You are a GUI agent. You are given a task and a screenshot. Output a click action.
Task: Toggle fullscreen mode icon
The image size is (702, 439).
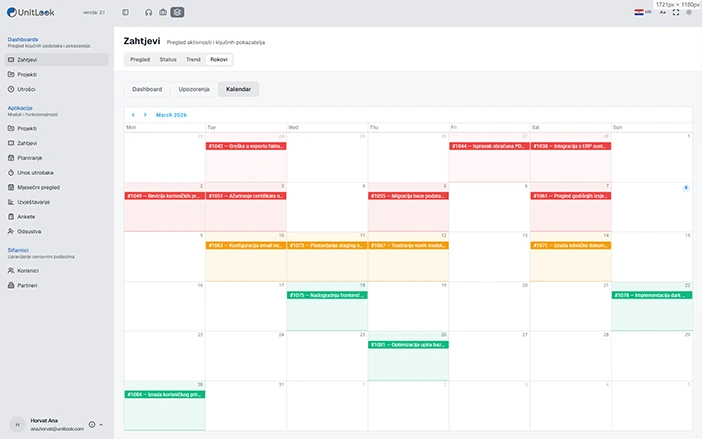pos(676,13)
